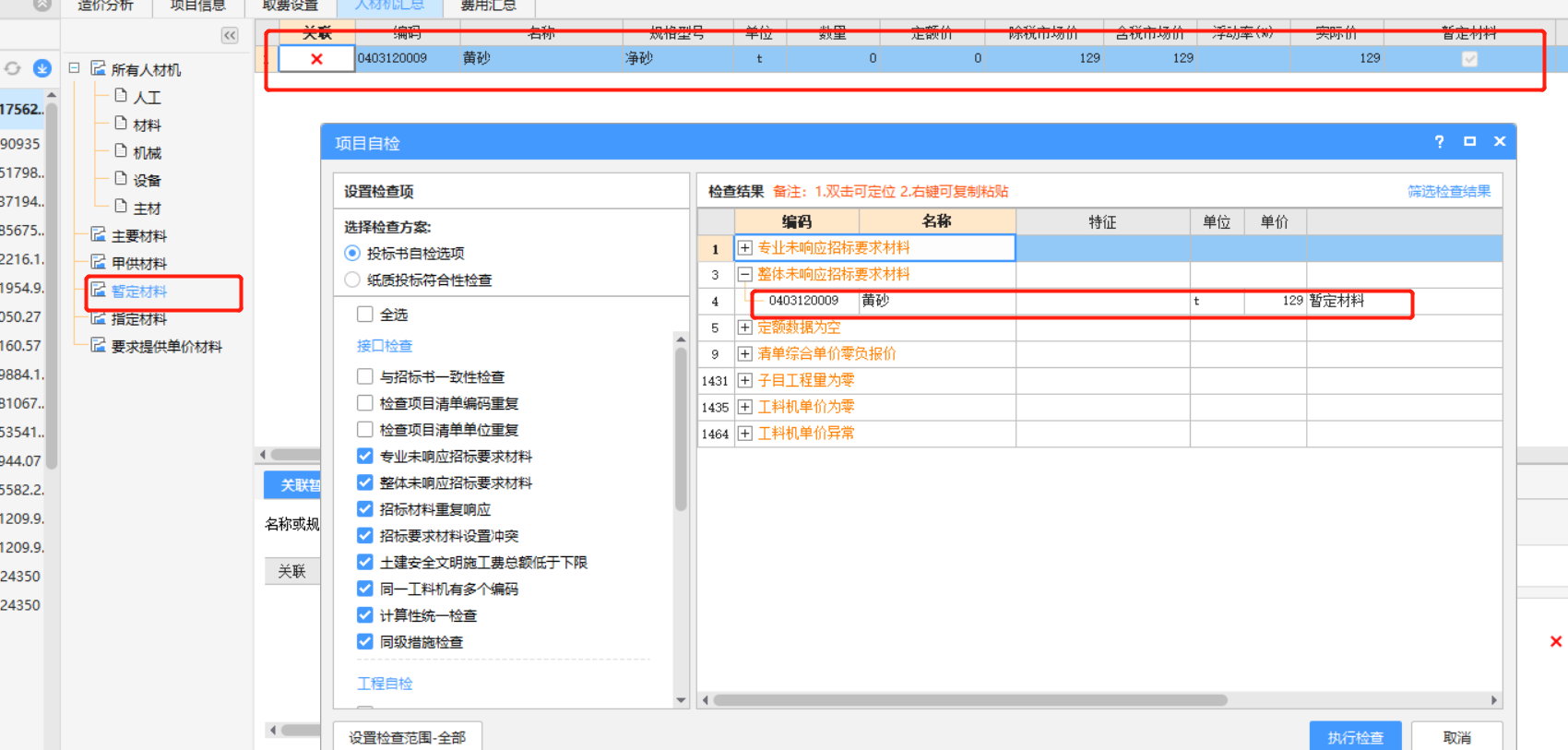The width and height of the screenshot is (1568, 750).
Task: Click the 主要材料 list icon
Action: click(x=99, y=234)
